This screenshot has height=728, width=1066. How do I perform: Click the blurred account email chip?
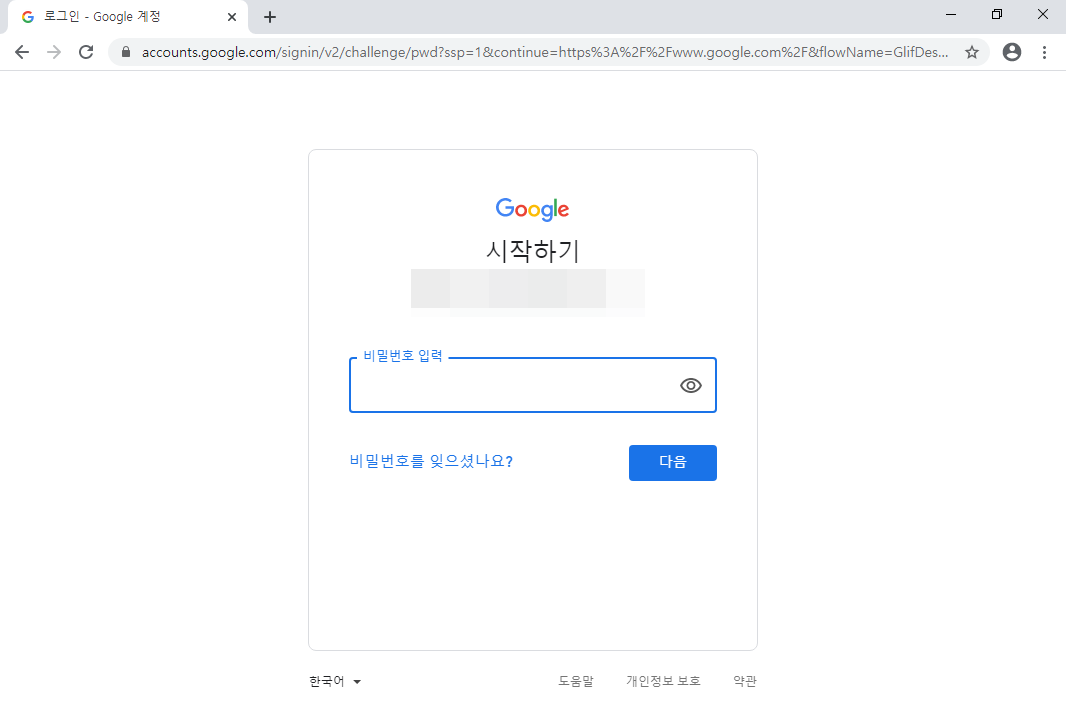[x=528, y=293]
